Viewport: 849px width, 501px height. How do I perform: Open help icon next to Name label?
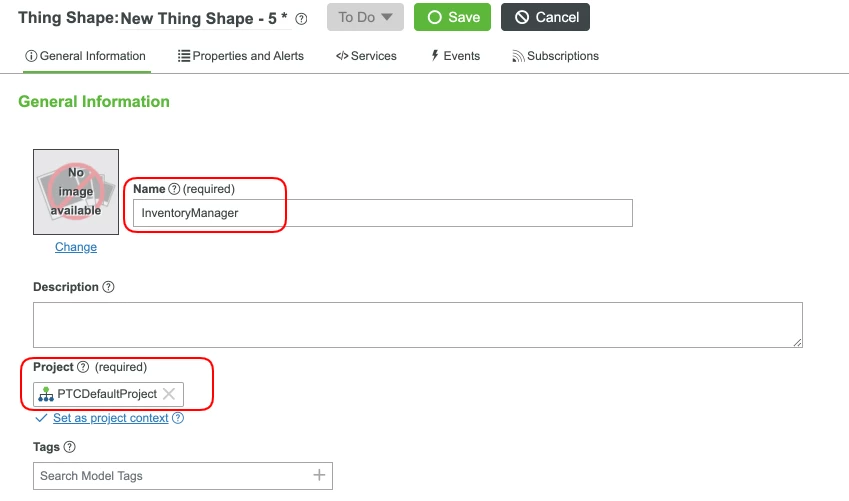(x=174, y=189)
